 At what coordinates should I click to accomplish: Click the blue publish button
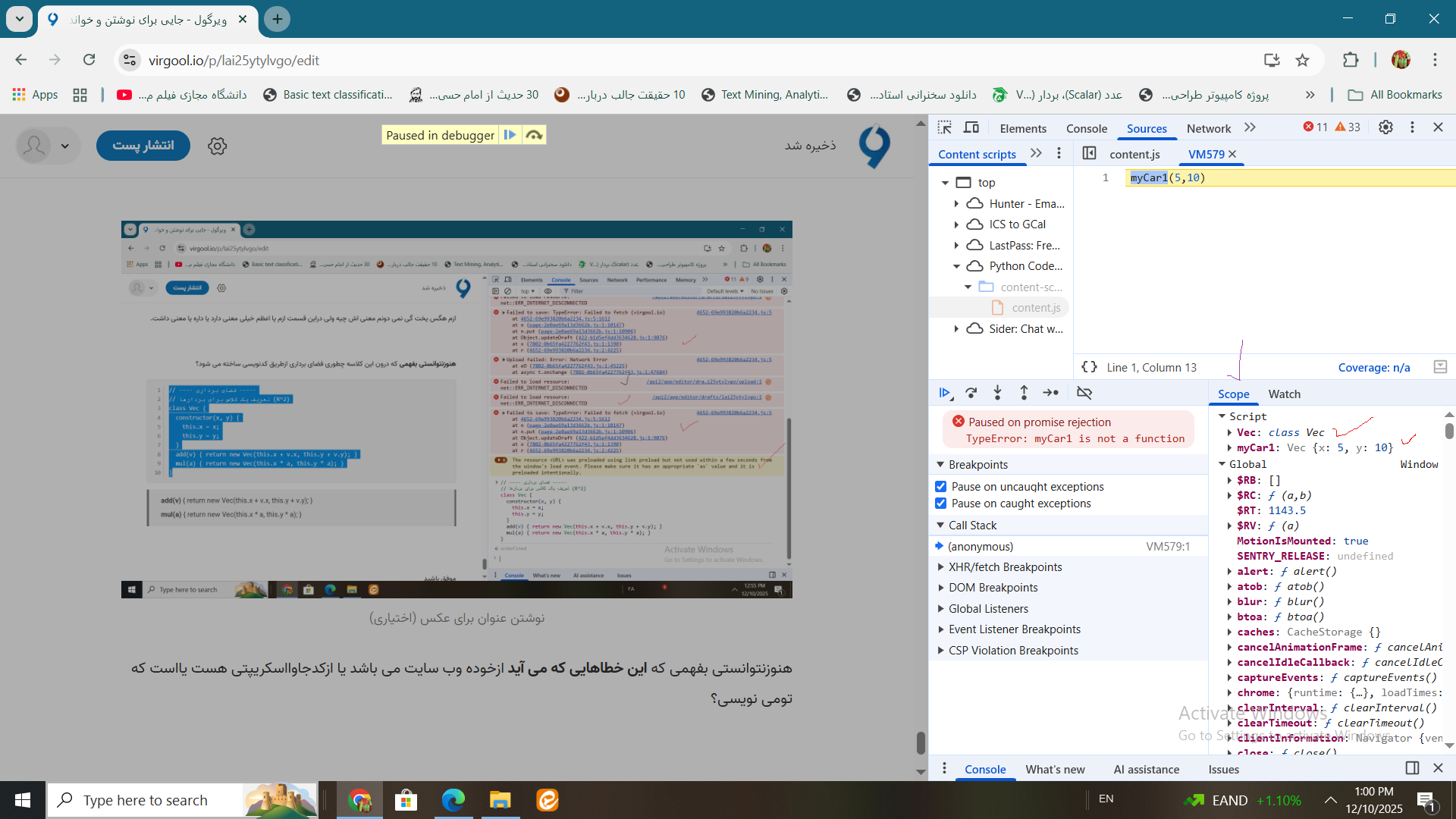143,146
